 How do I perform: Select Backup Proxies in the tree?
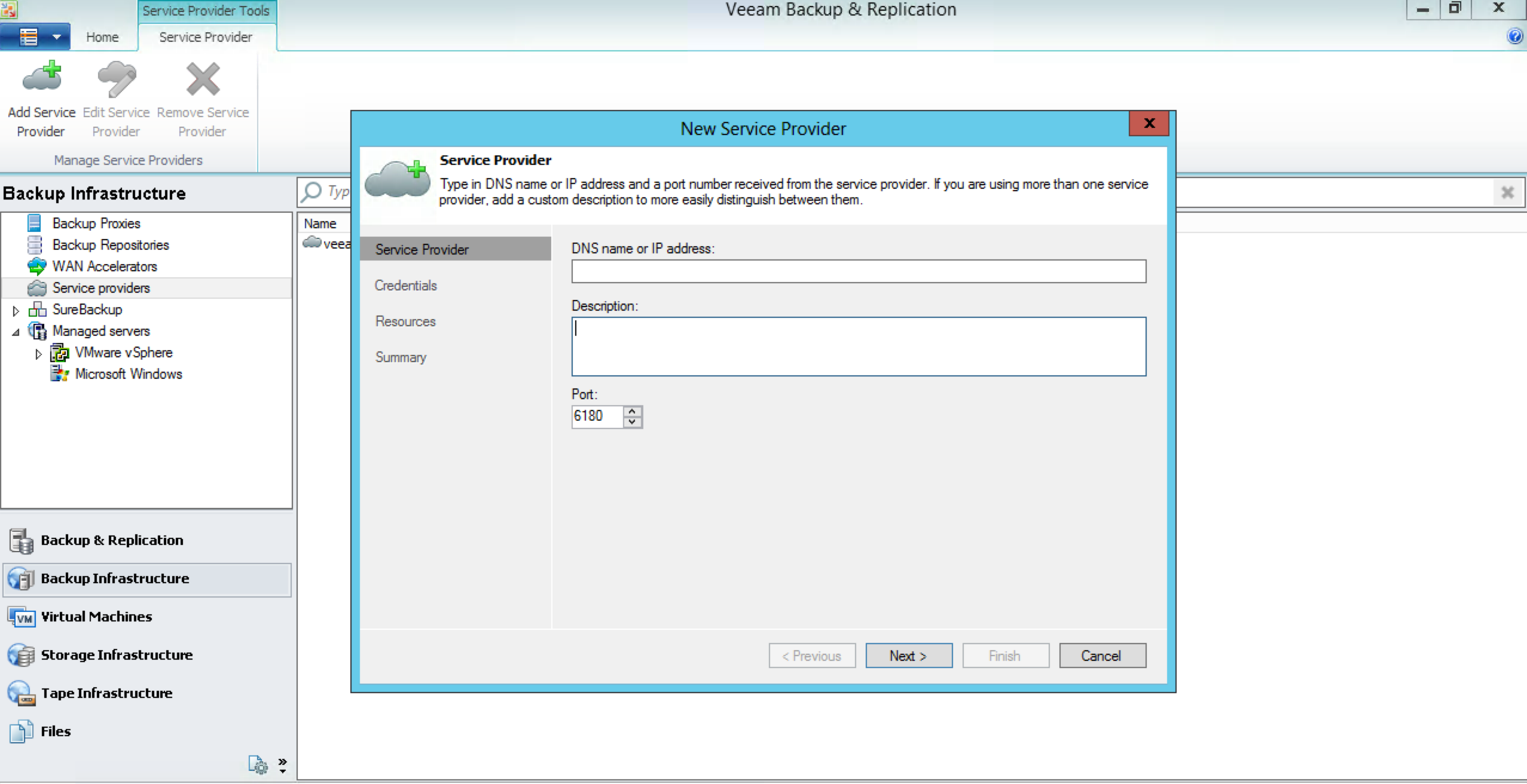tap(96, 223)
